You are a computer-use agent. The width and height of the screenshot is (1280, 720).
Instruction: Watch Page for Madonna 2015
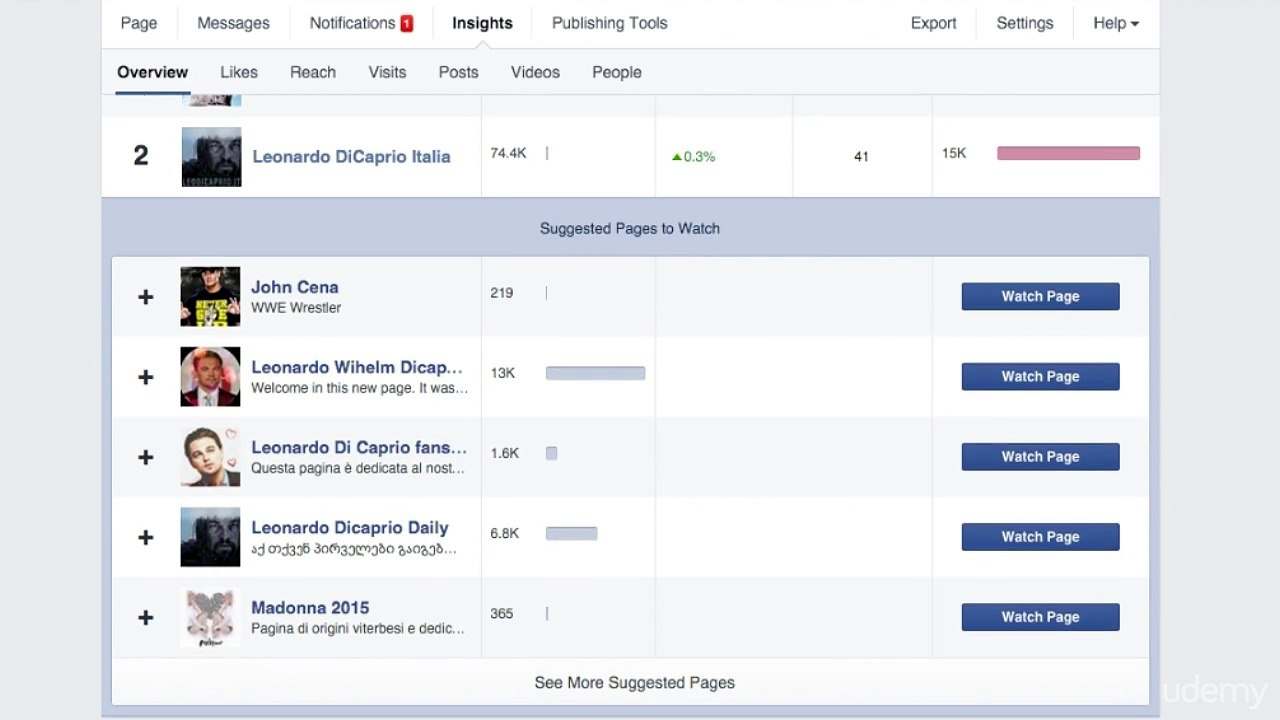(x=1040, y=616)
